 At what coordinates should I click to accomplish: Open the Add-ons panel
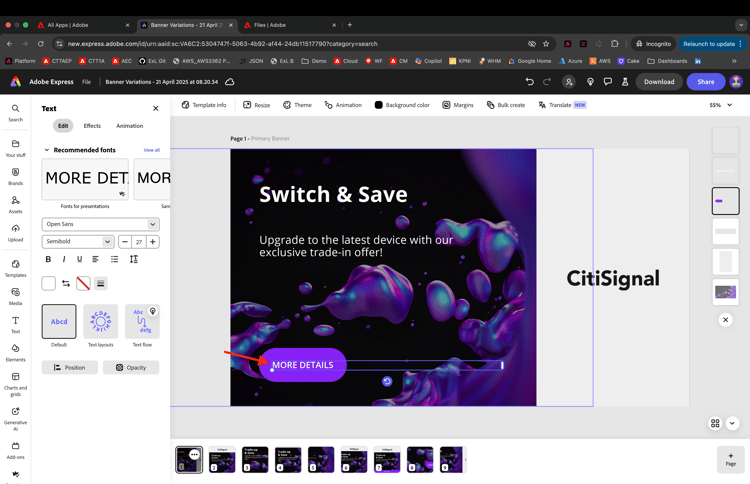15,450
